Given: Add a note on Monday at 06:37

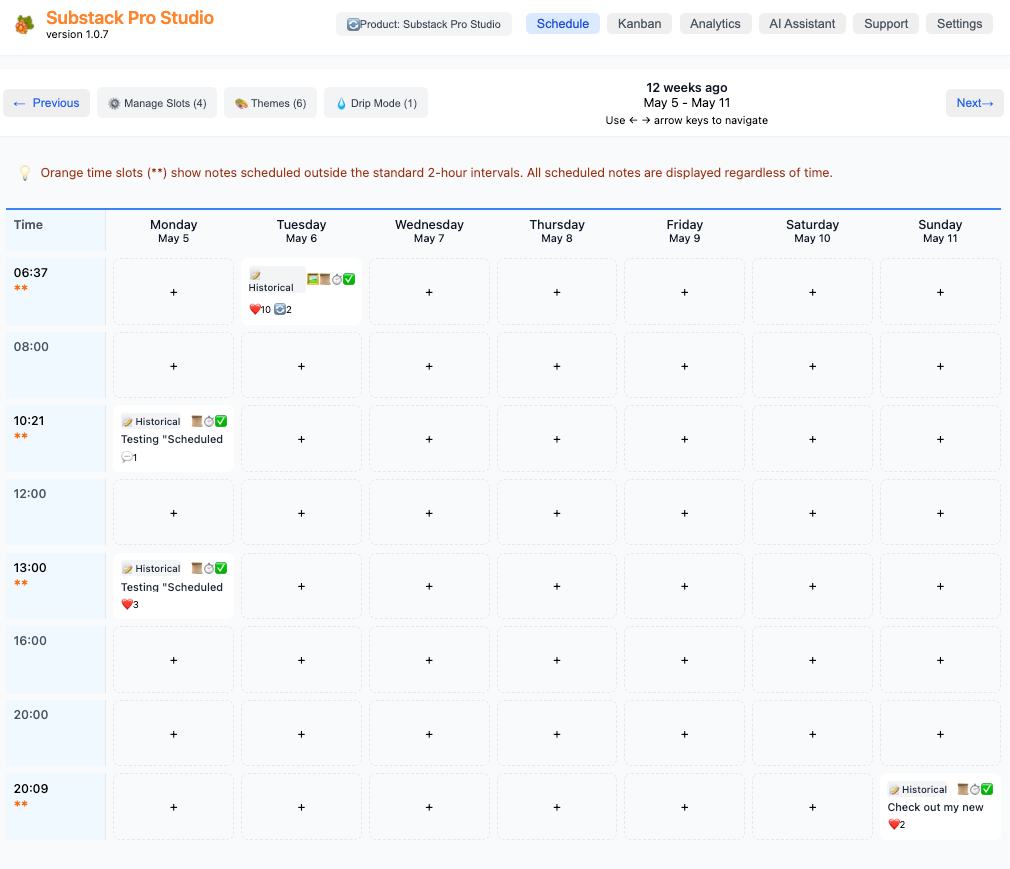Looking at the screenshot, I should click(173, 292).
